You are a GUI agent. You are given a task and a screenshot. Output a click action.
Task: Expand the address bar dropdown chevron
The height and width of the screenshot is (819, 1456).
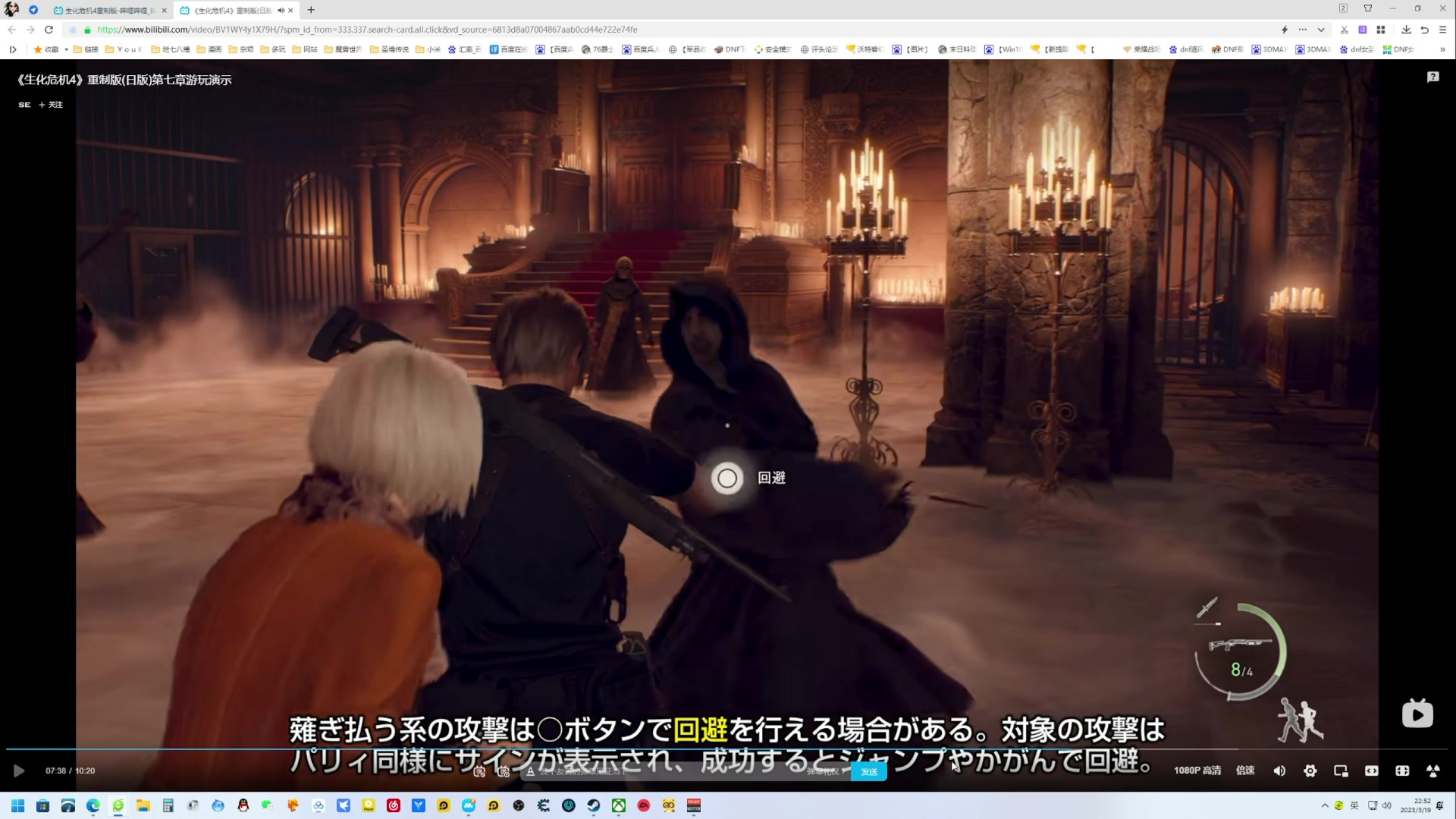(1321, 30)
